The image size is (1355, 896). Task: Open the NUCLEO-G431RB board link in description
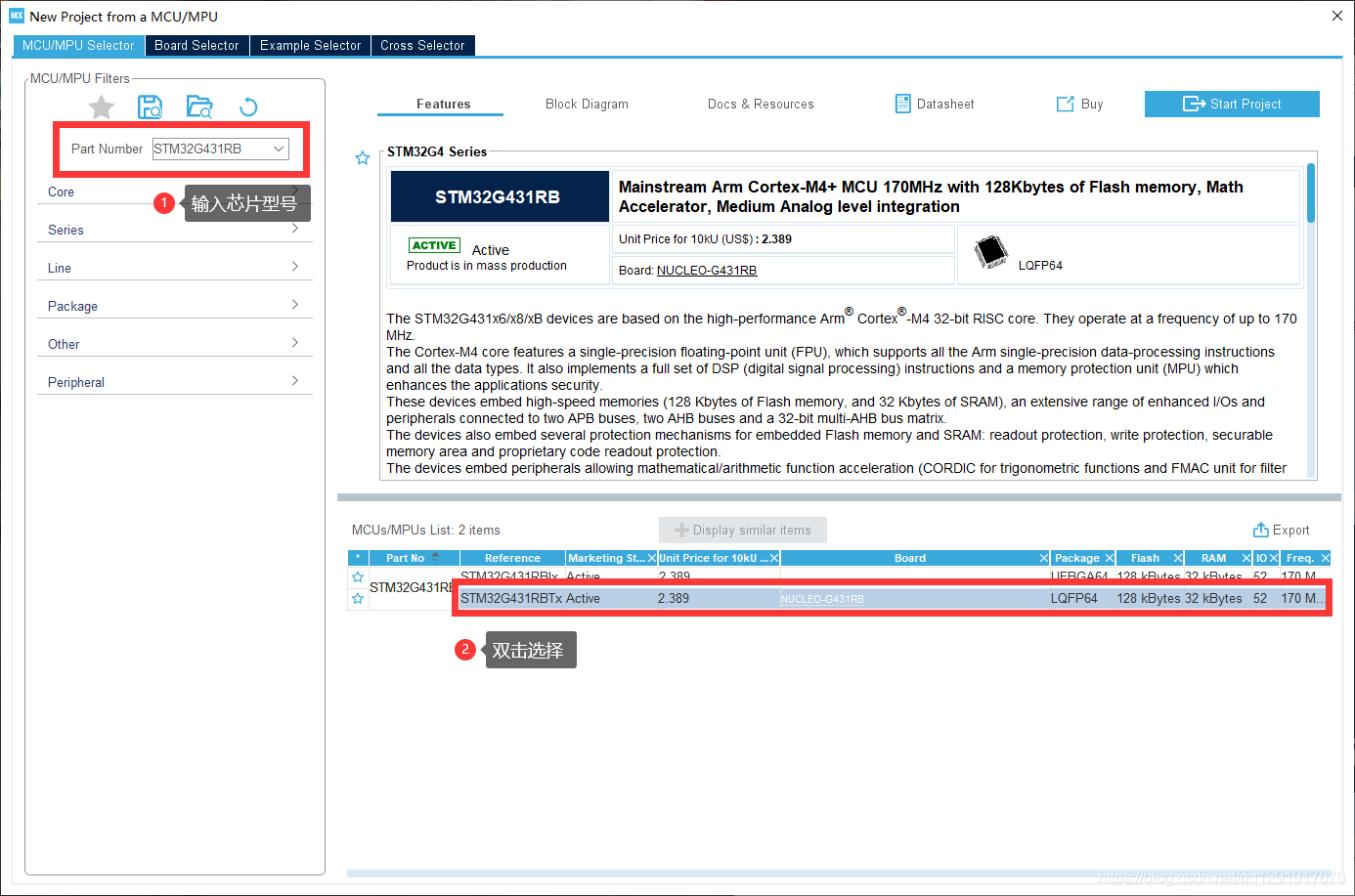[x=707, y=271]
